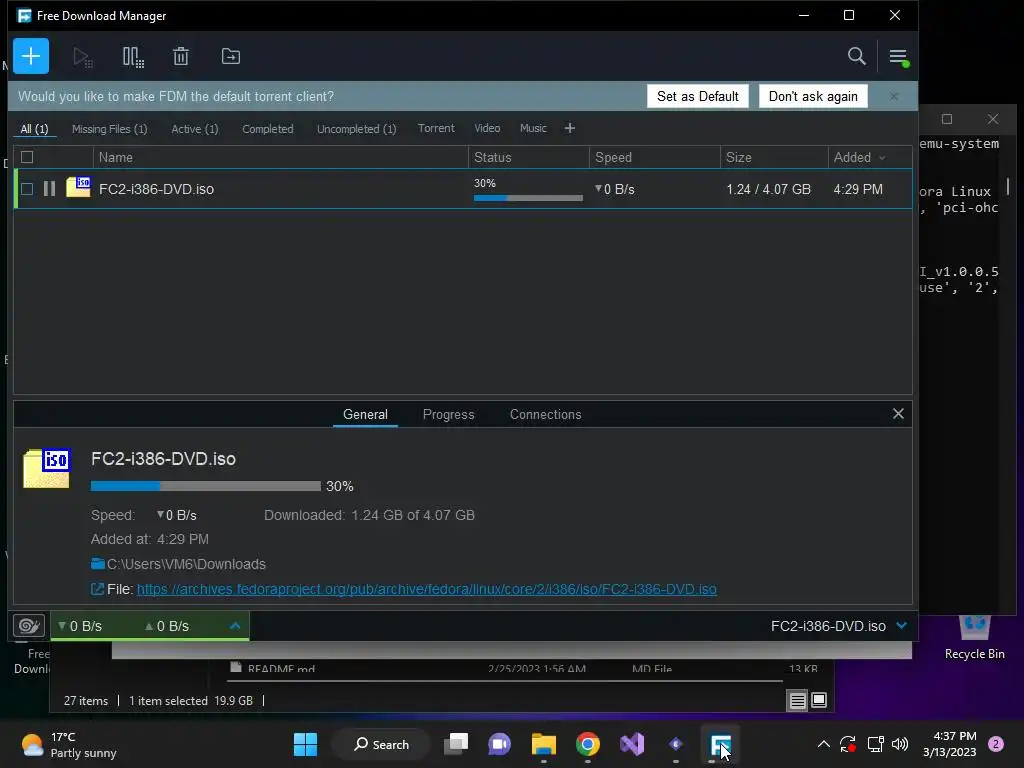Open Uncompleted (1) filter
Screen dimensions: 1024x768
point(357,129)
